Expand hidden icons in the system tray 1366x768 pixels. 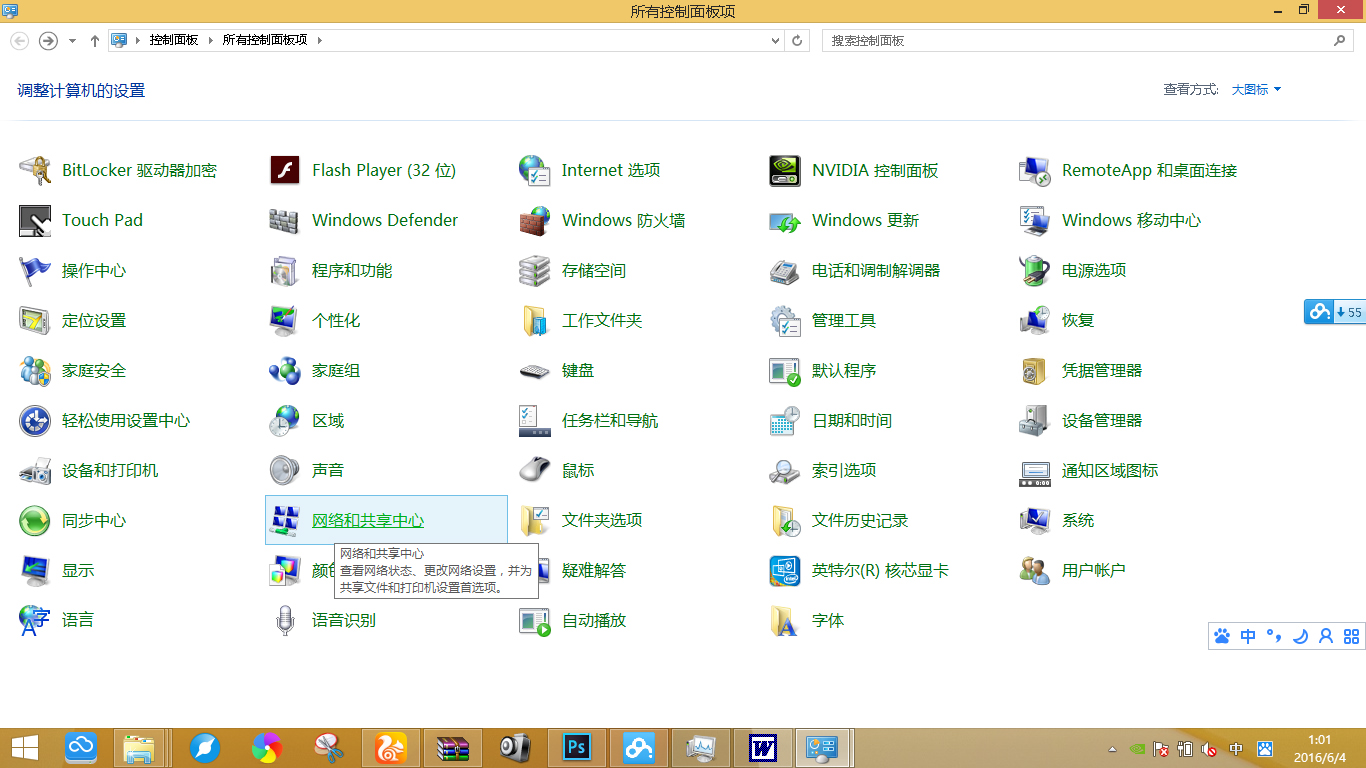1112,750
